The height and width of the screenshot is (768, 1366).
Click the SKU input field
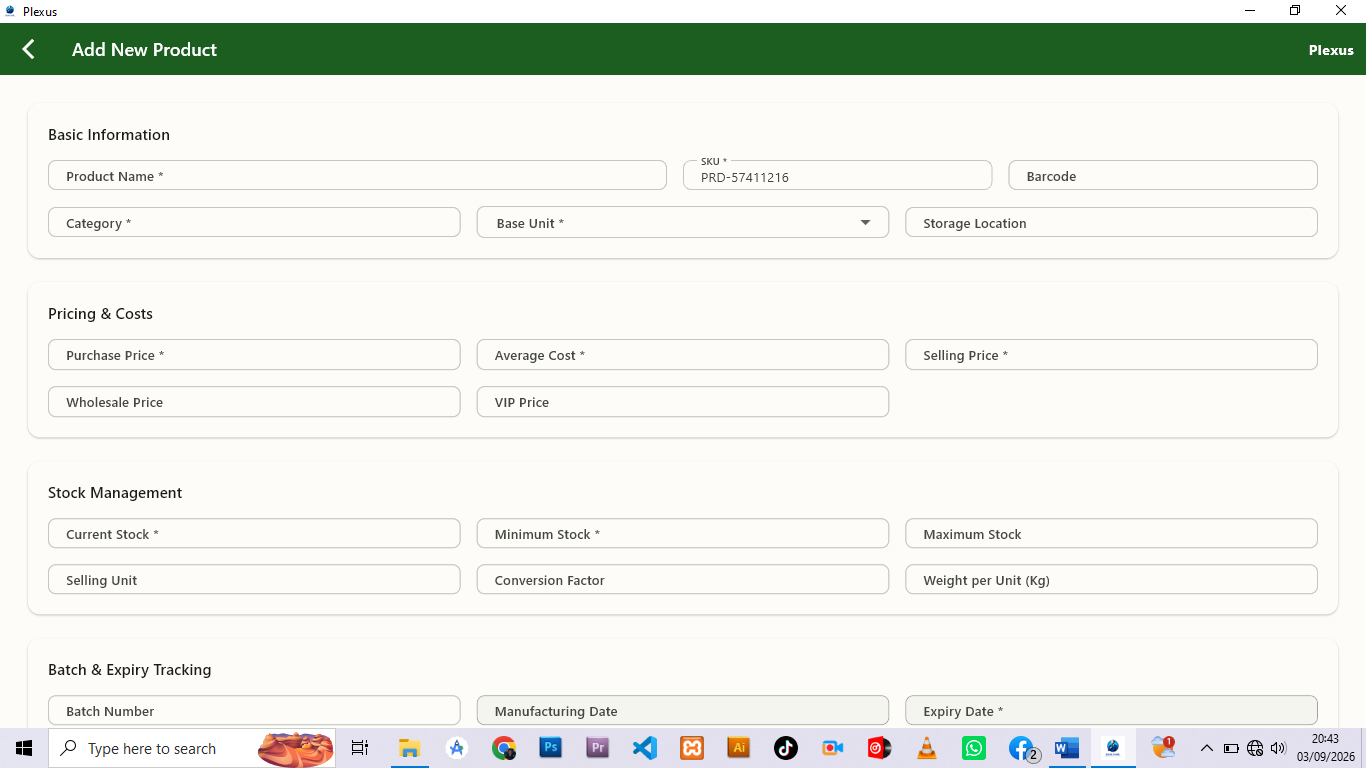(838, 175)
